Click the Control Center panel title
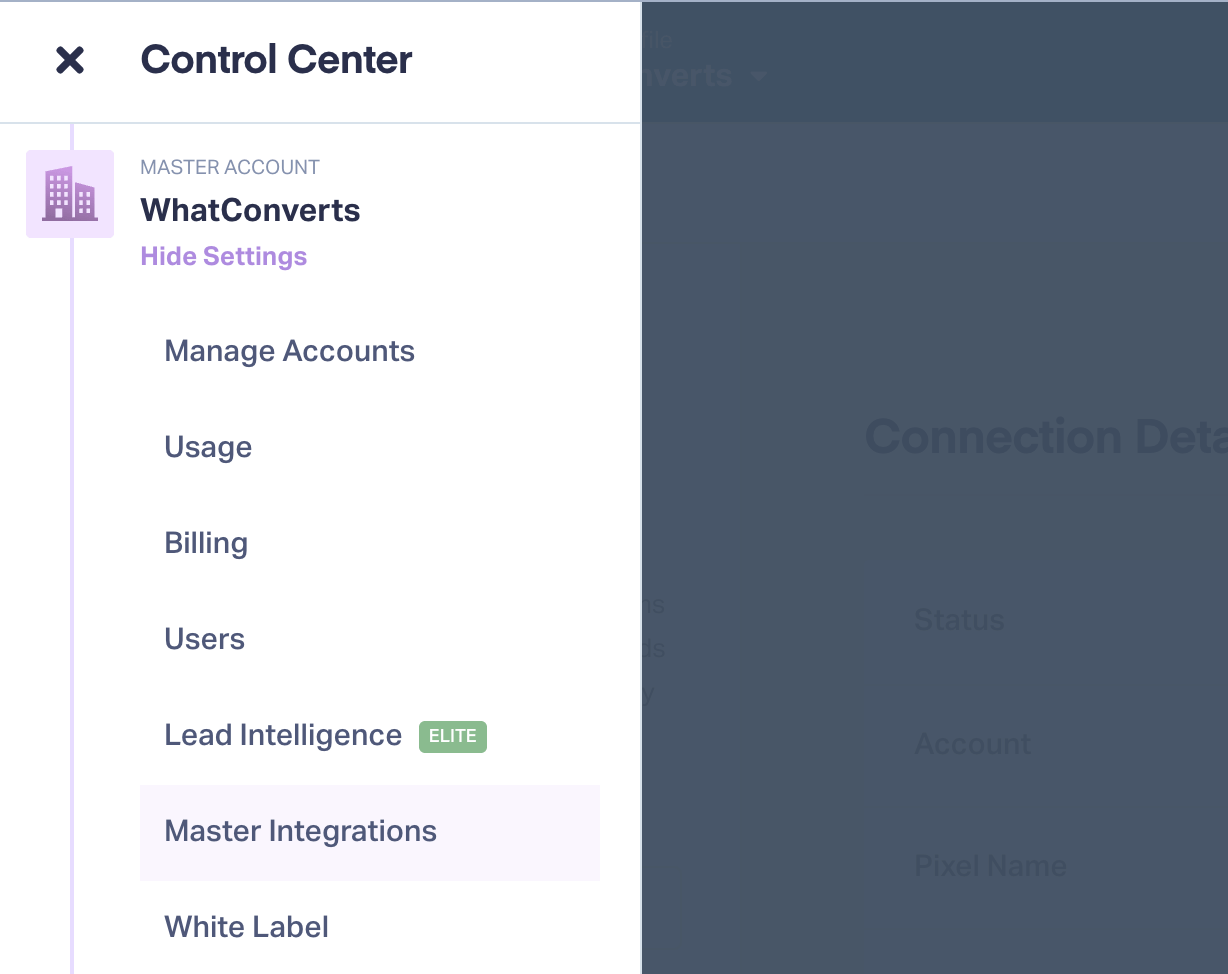This screenshot has height=974, width=1228. tap(276, 60)
